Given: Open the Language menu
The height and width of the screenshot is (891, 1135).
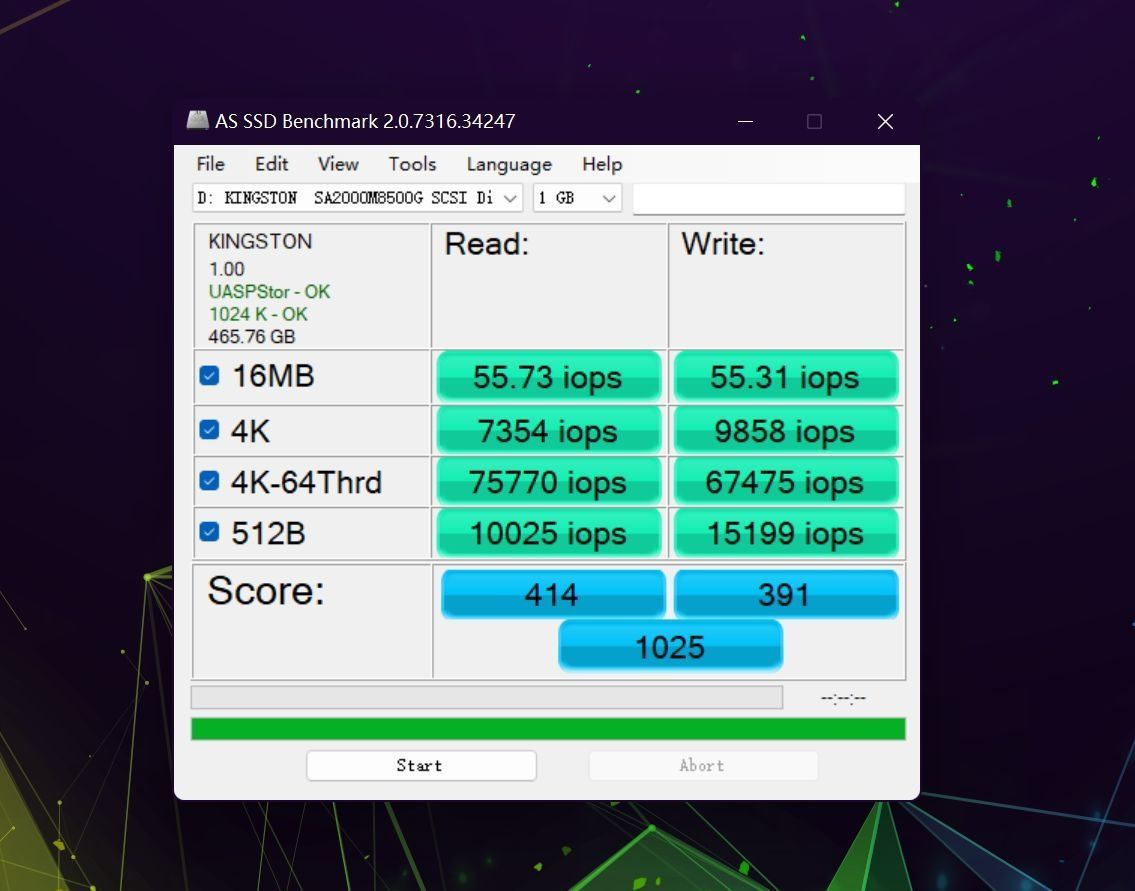Looking at the screenshot, I should pos(509,164).
